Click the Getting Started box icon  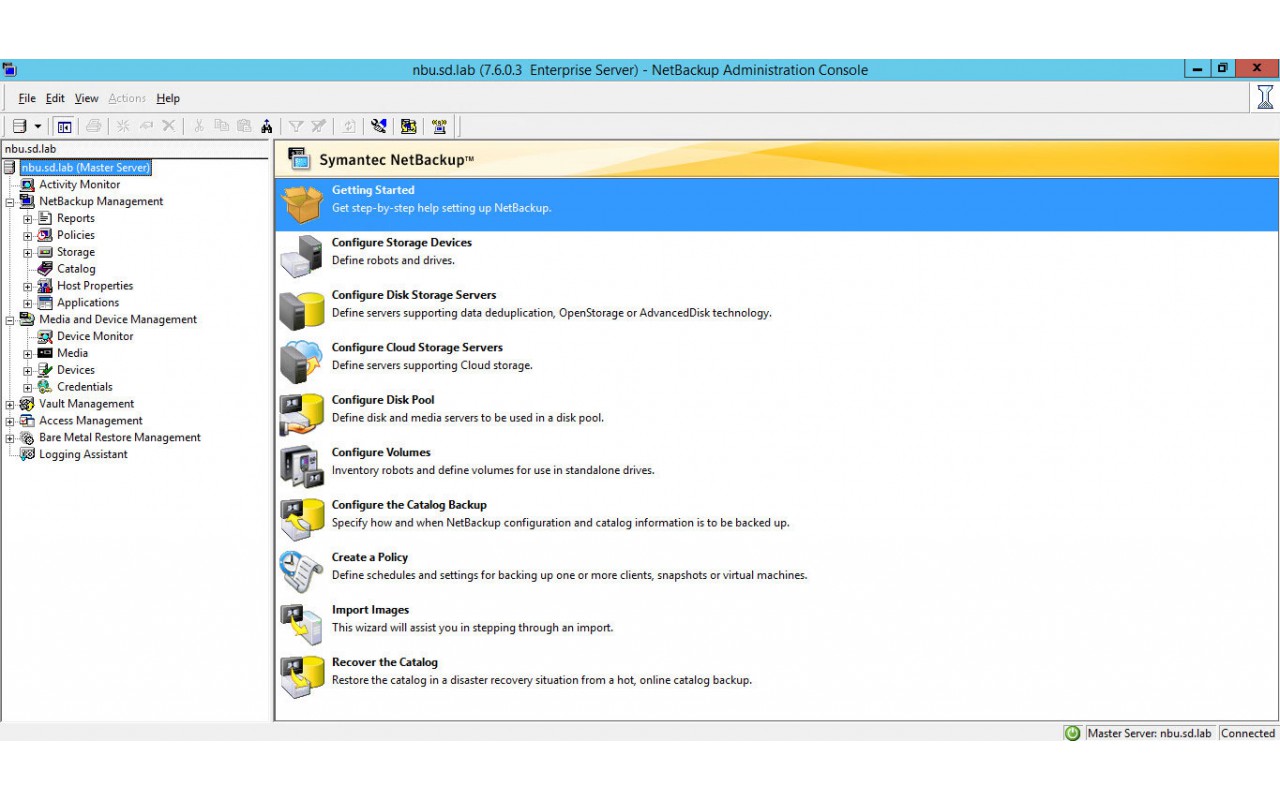point(302,203)
